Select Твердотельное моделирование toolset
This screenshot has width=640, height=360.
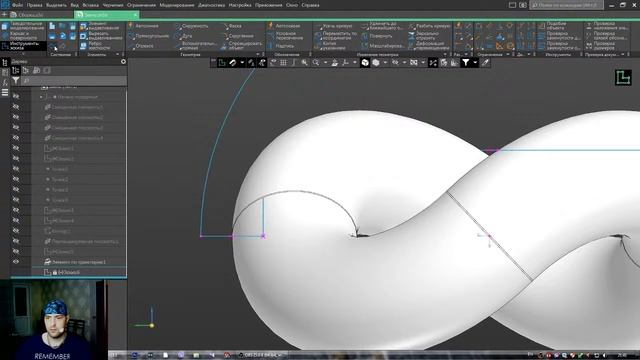coord(23,26)
